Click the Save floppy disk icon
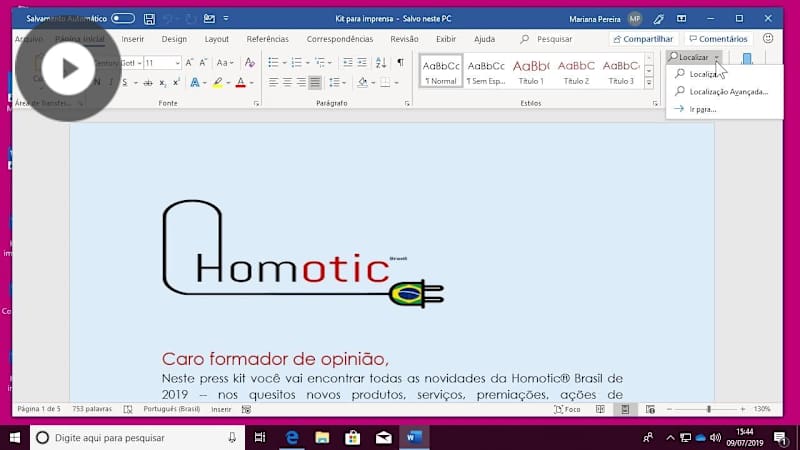The image size is (800, 450). pos(149,19)
